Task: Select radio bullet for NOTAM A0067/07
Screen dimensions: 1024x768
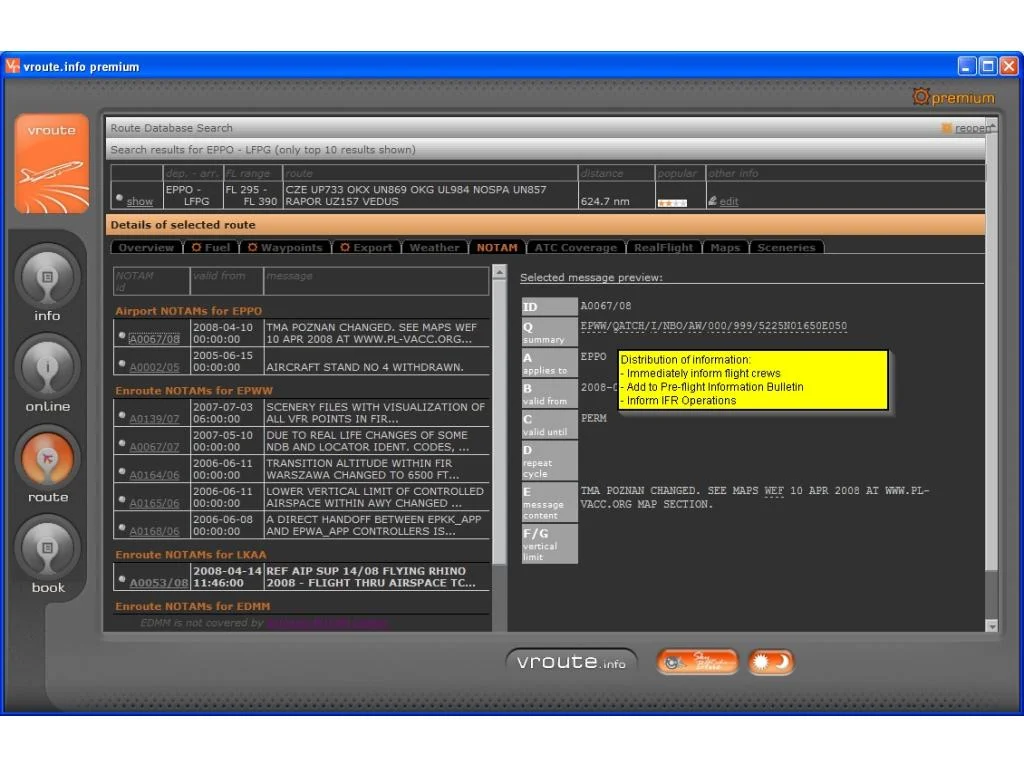Action: (121, 443)
